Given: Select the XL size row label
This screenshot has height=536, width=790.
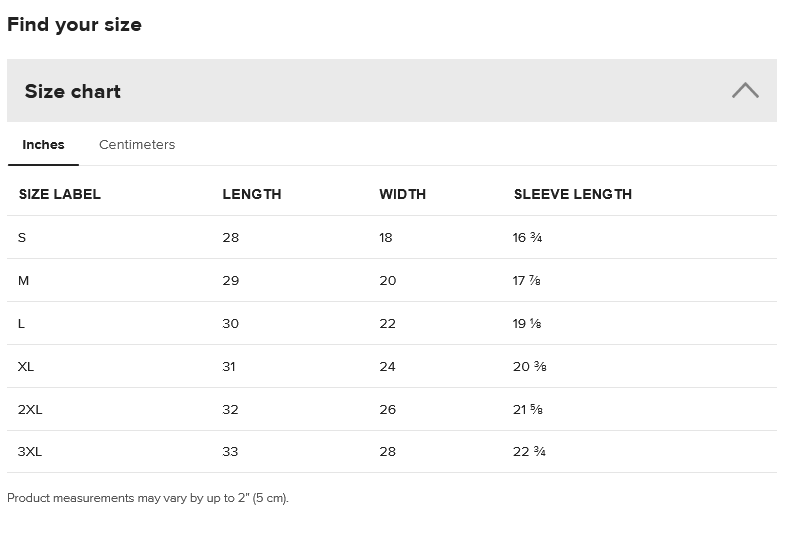Looking at the screenshot, I should [26, 367].
